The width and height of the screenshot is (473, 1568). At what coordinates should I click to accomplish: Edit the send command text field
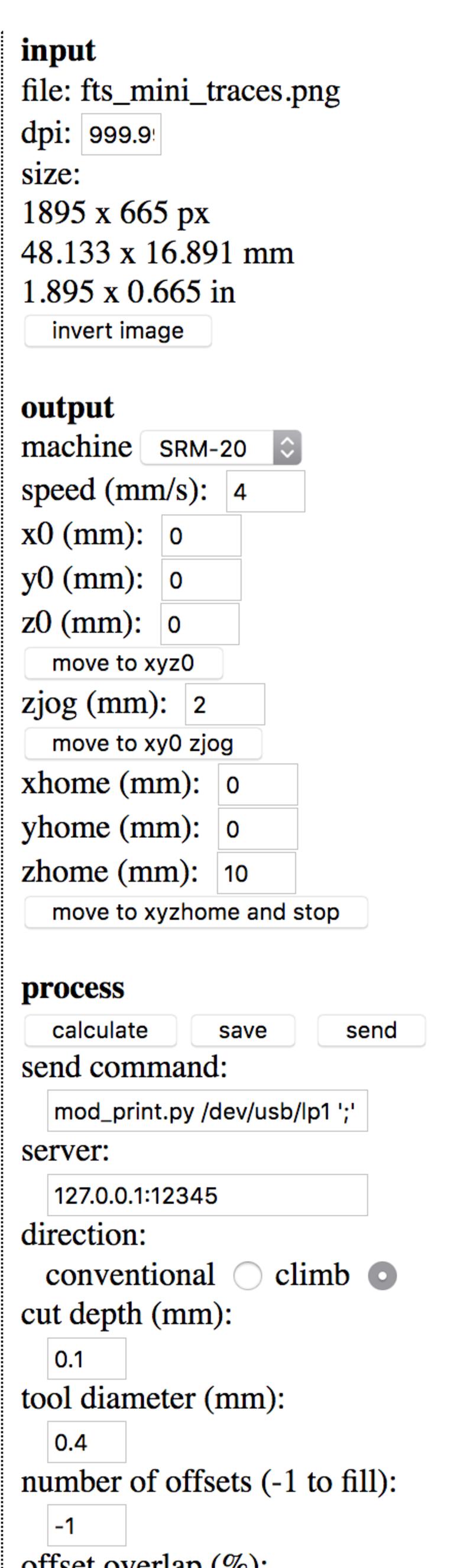(208, 1111)
